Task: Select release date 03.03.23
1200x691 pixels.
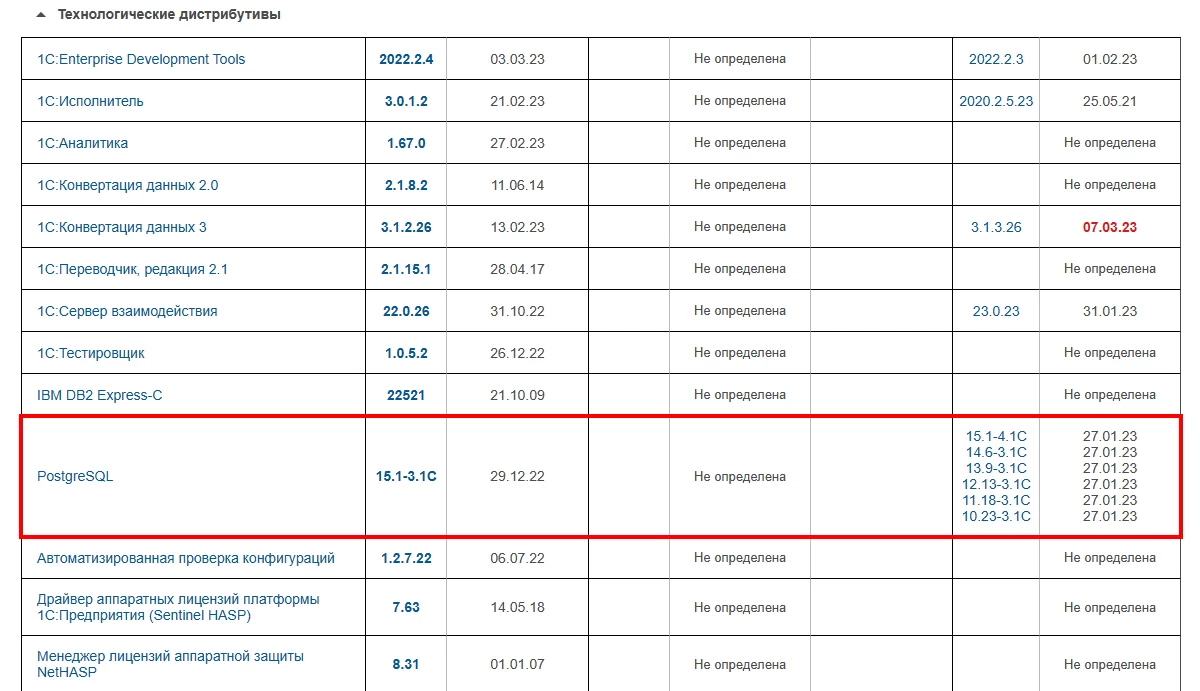Action: pos(517,59)
